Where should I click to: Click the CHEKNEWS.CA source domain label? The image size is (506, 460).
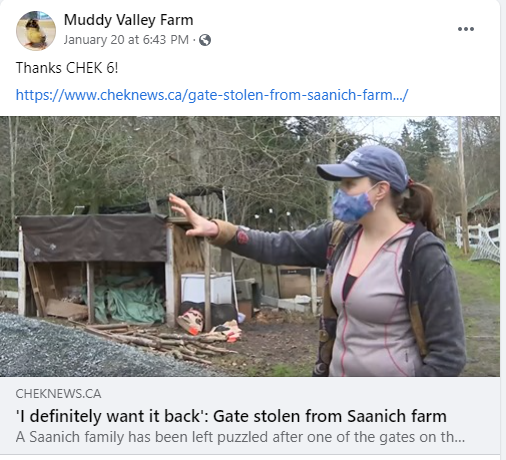[x=58, y=394]
